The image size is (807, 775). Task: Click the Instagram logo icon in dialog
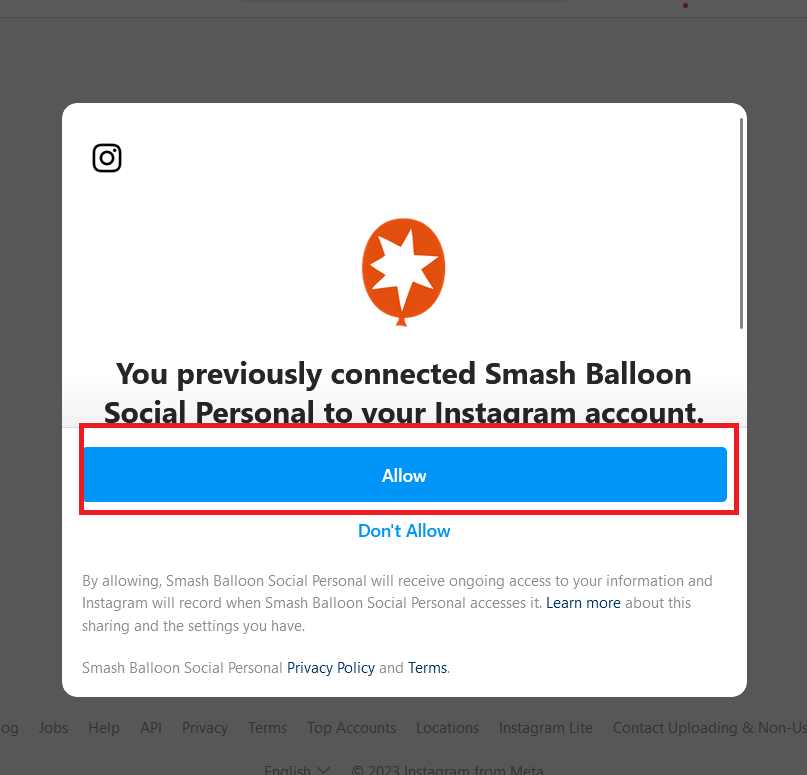[x=107, y=158]
